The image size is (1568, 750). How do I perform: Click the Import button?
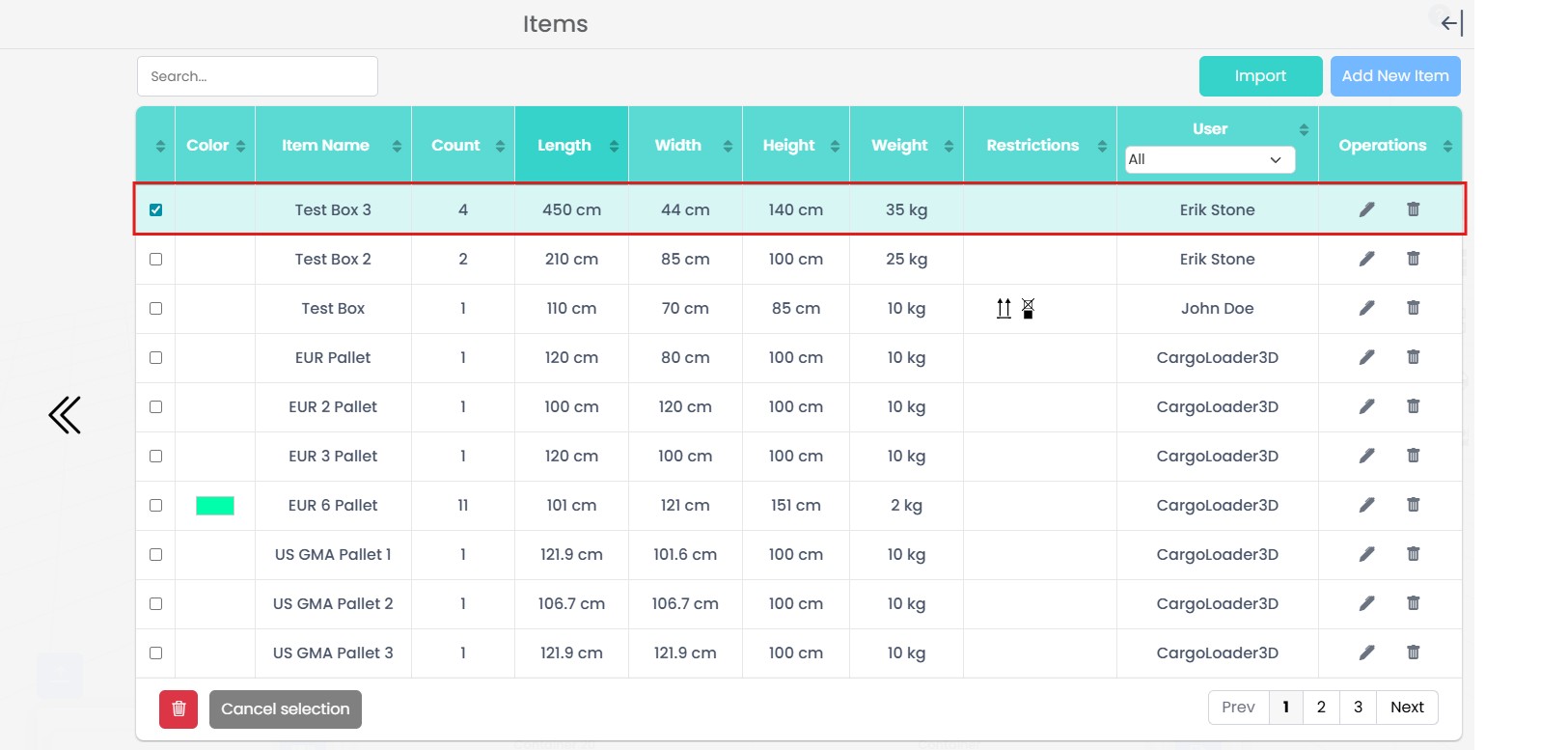point(1260,76)
